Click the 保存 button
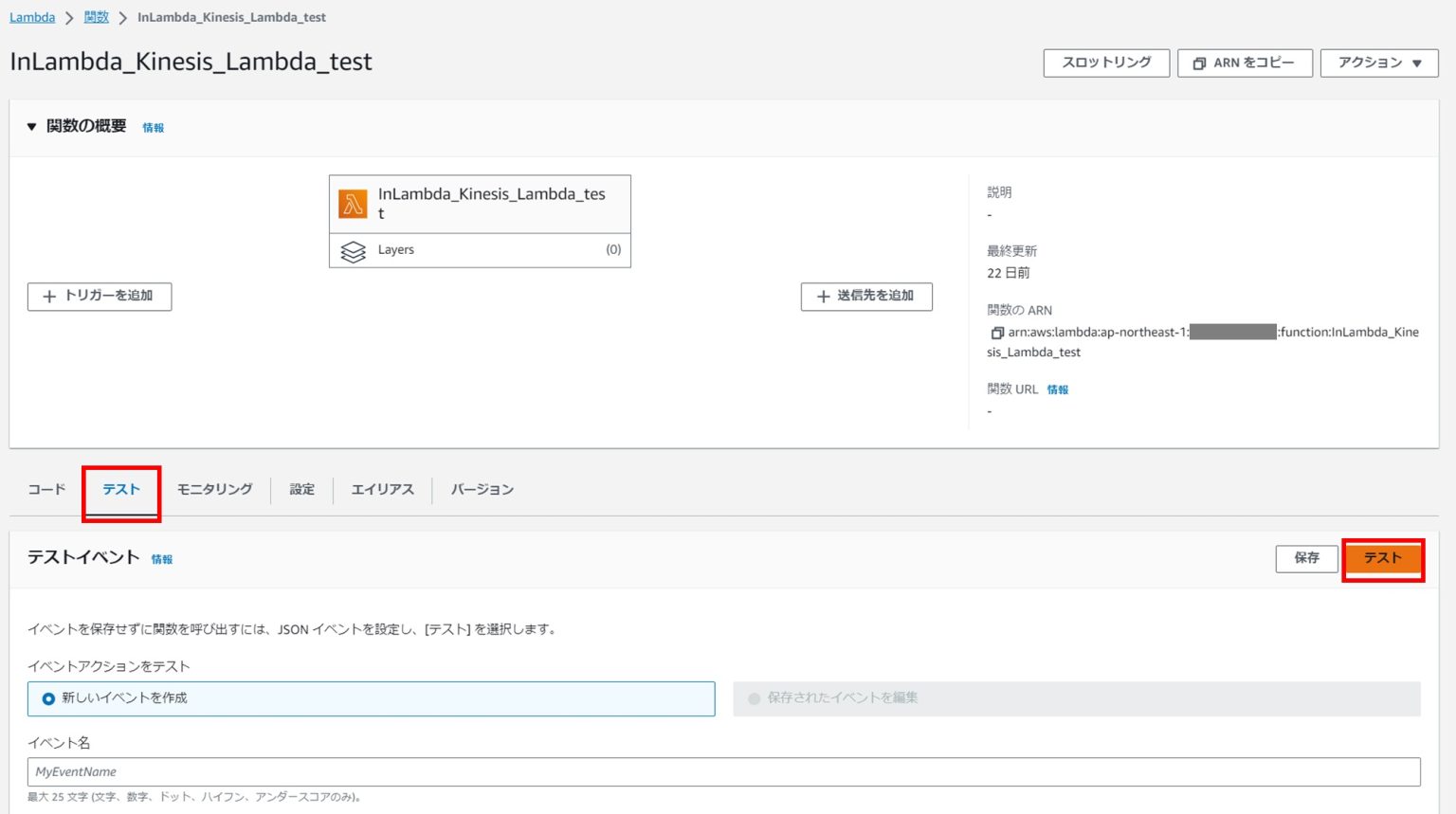 tap(1306, 558)
